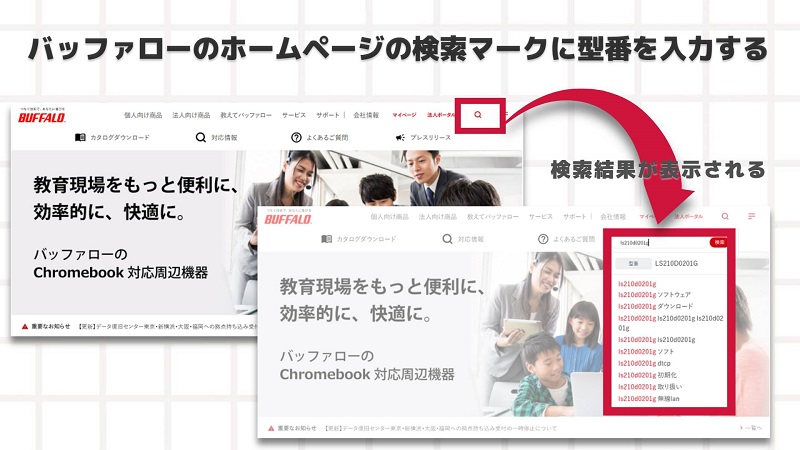Click the red search magnifier in the front screenshot's header
This screenshot has height=450, width=800.
pyautogui.click(x=725, y=216)
